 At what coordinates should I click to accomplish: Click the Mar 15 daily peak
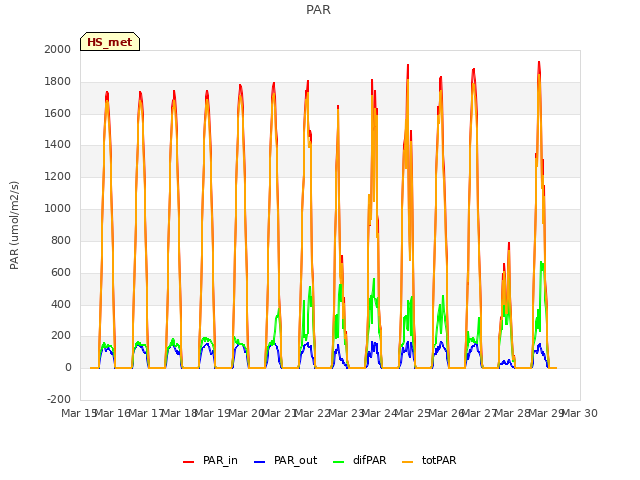[x=107, y=93]
